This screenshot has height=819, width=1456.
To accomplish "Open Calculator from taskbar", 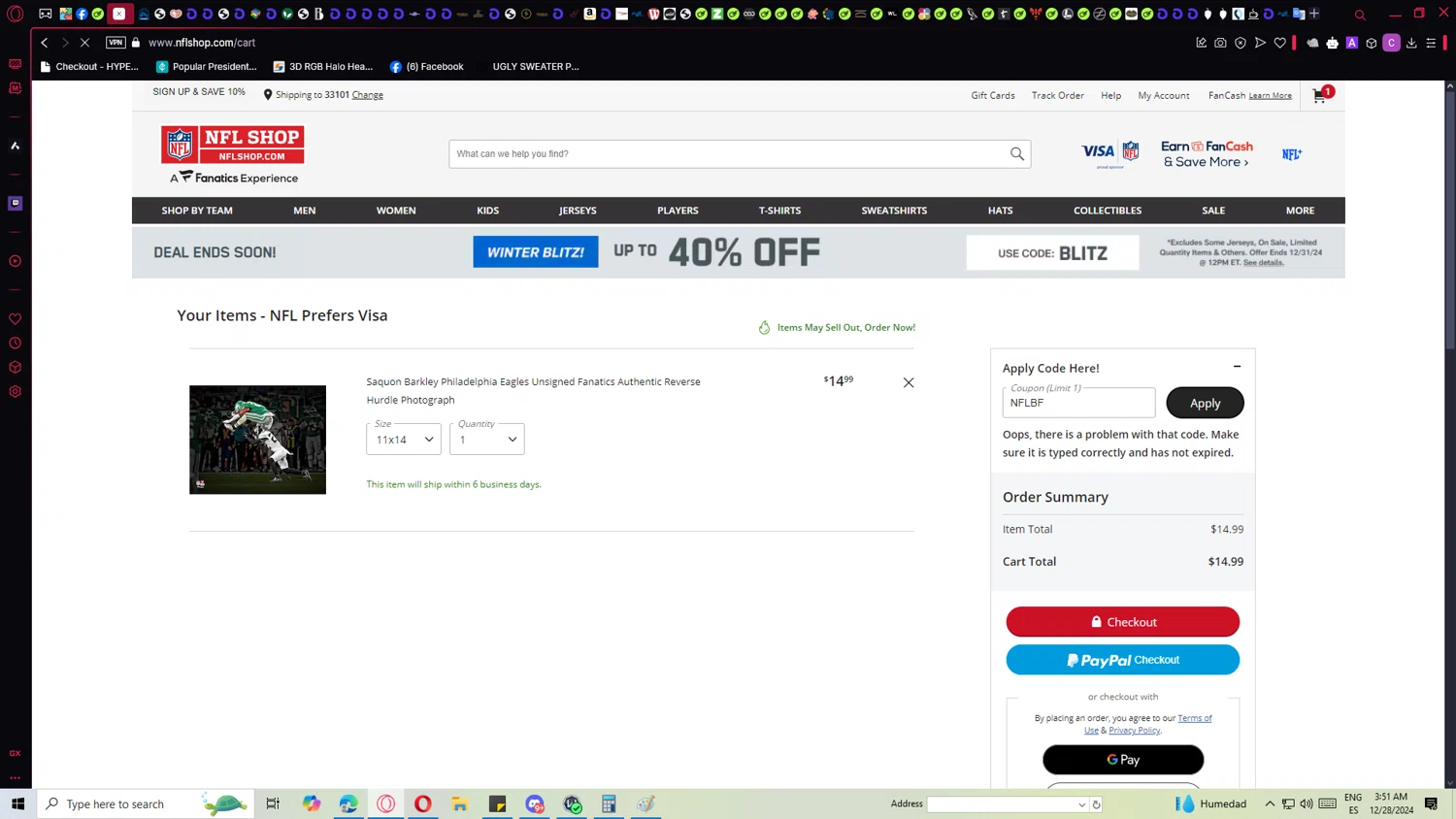I will [609, 803].
